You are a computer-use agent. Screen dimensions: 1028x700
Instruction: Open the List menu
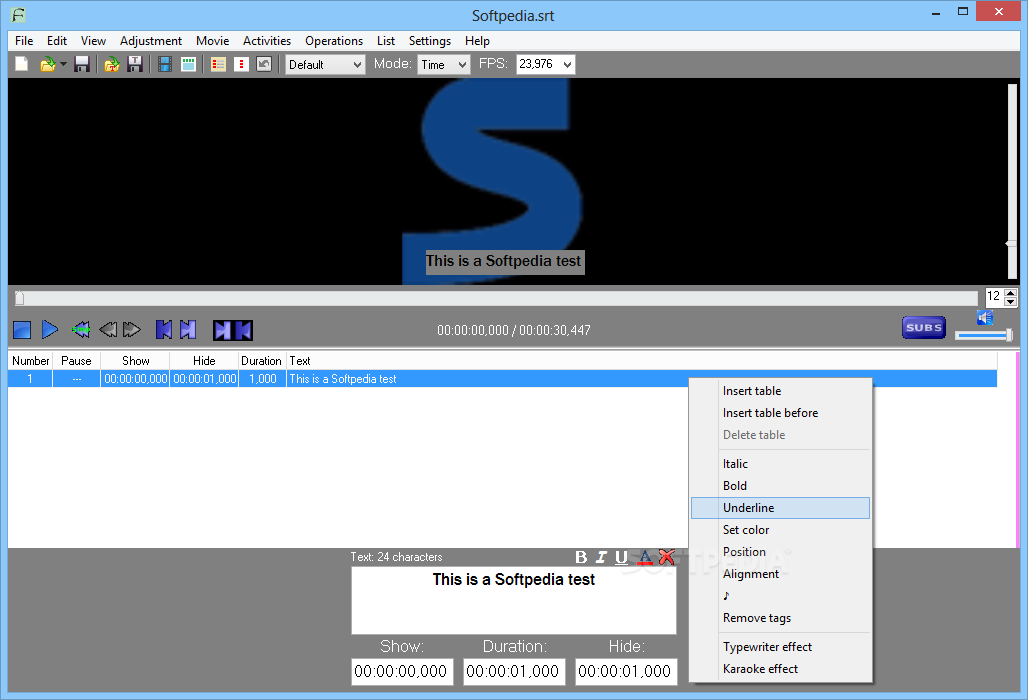(x=386, y=41)
